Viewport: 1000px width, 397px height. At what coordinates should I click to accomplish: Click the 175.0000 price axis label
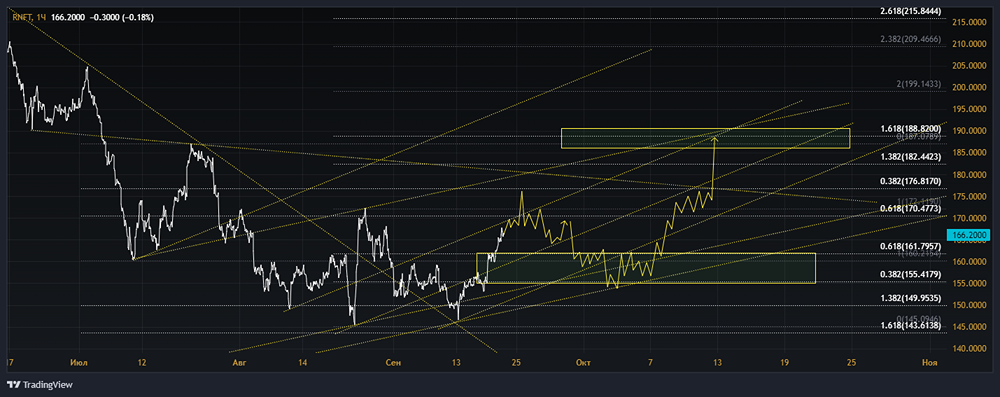969,197
